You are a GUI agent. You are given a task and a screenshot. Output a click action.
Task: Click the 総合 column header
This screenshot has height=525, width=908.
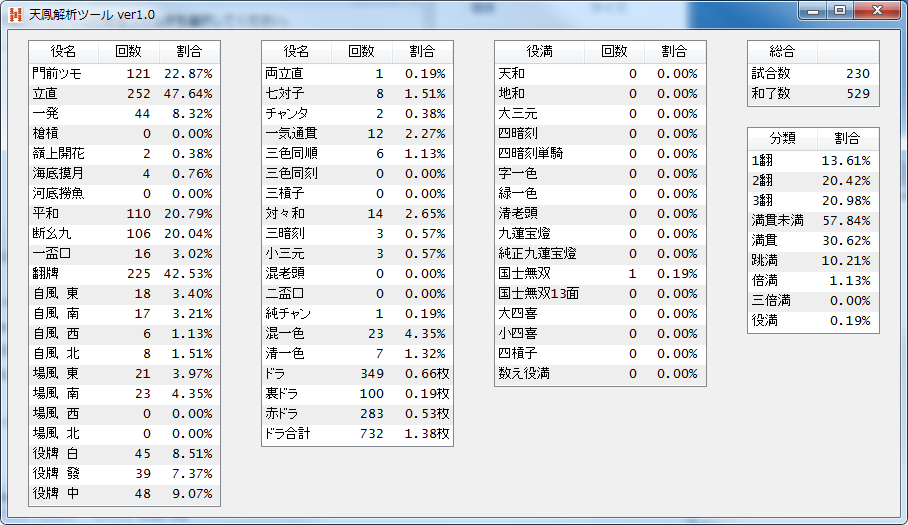pos(782,52)
